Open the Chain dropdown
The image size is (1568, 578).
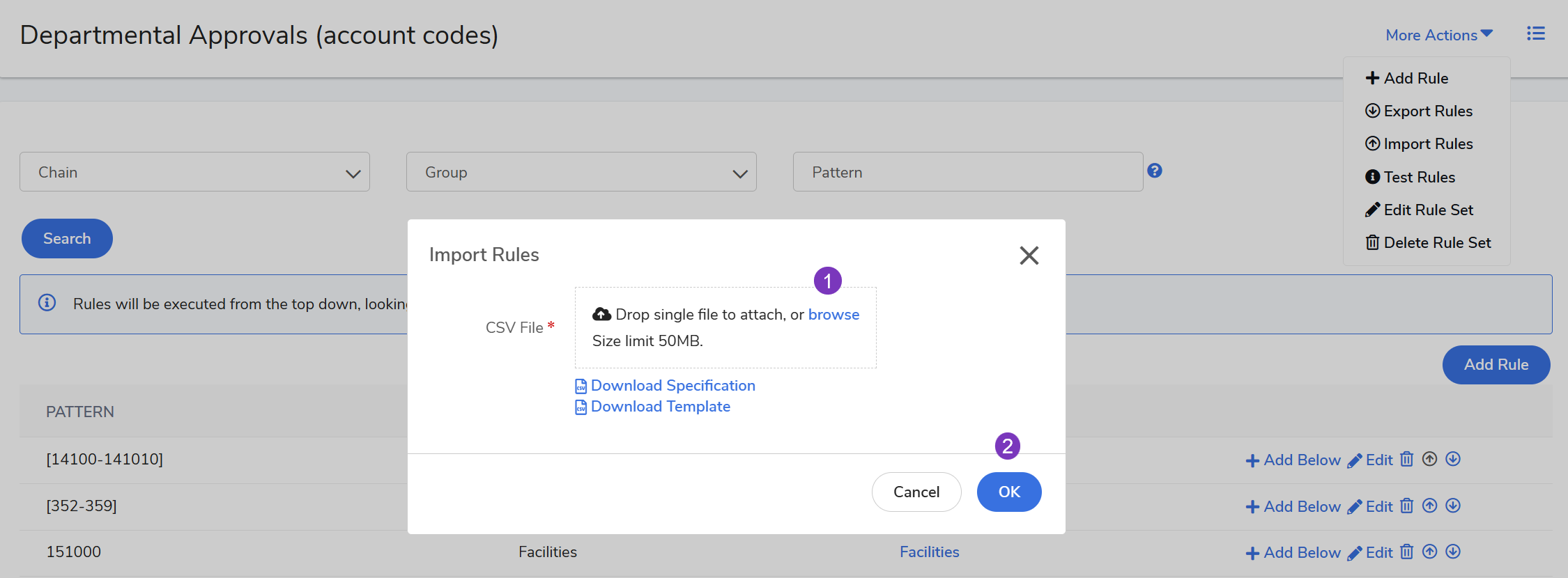point(194,172)
